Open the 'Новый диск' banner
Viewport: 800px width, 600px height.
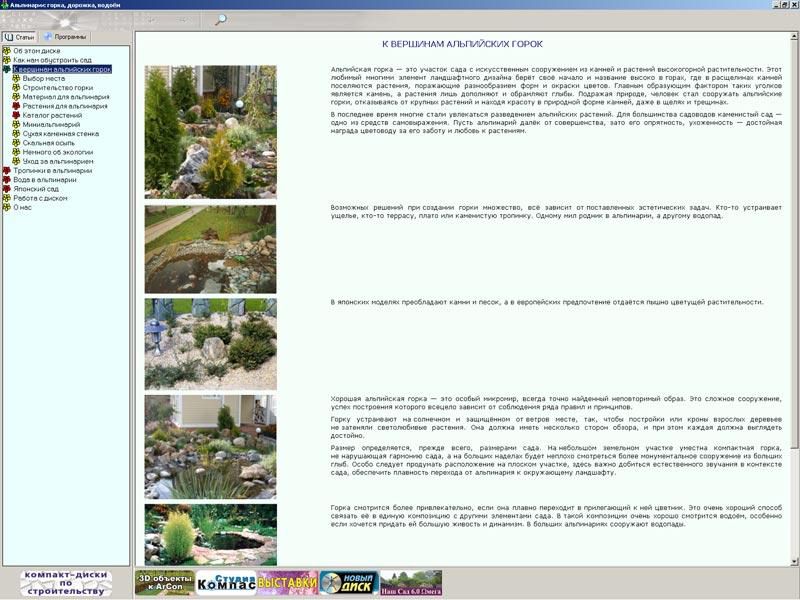348,583
